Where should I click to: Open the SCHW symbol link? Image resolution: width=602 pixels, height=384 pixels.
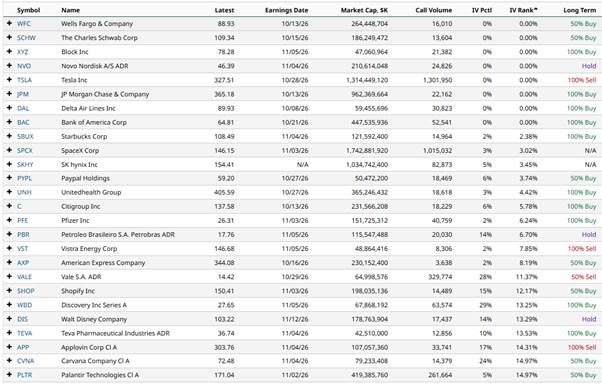(26, 38)
